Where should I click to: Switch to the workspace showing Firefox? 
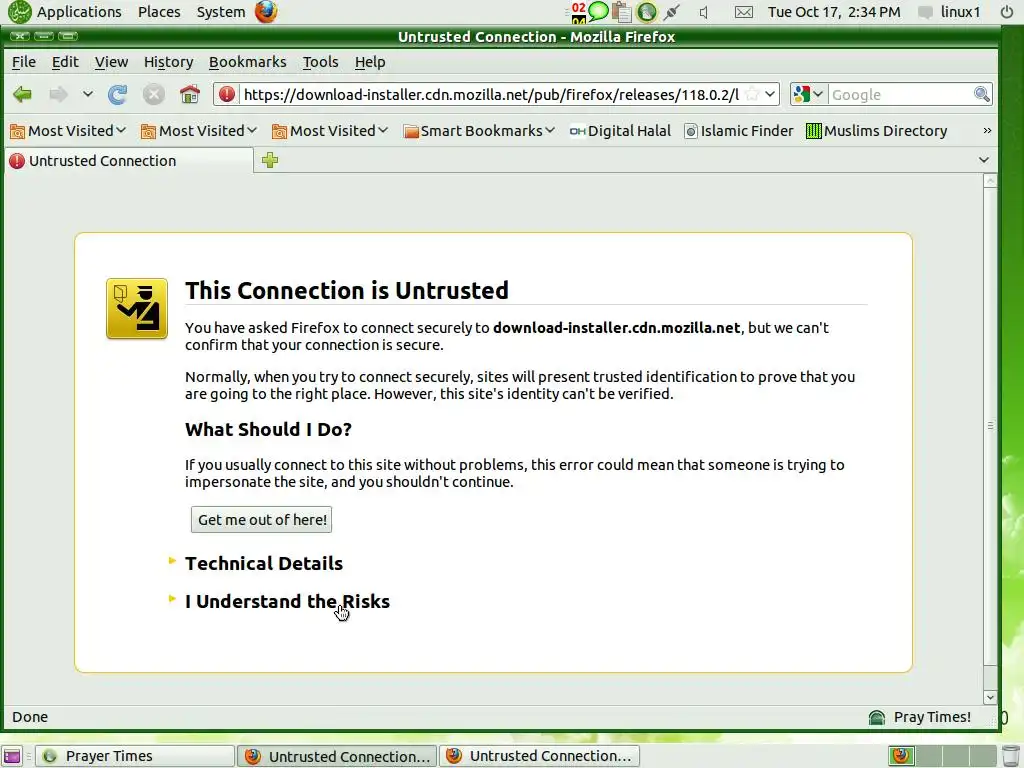pos(901,756)
